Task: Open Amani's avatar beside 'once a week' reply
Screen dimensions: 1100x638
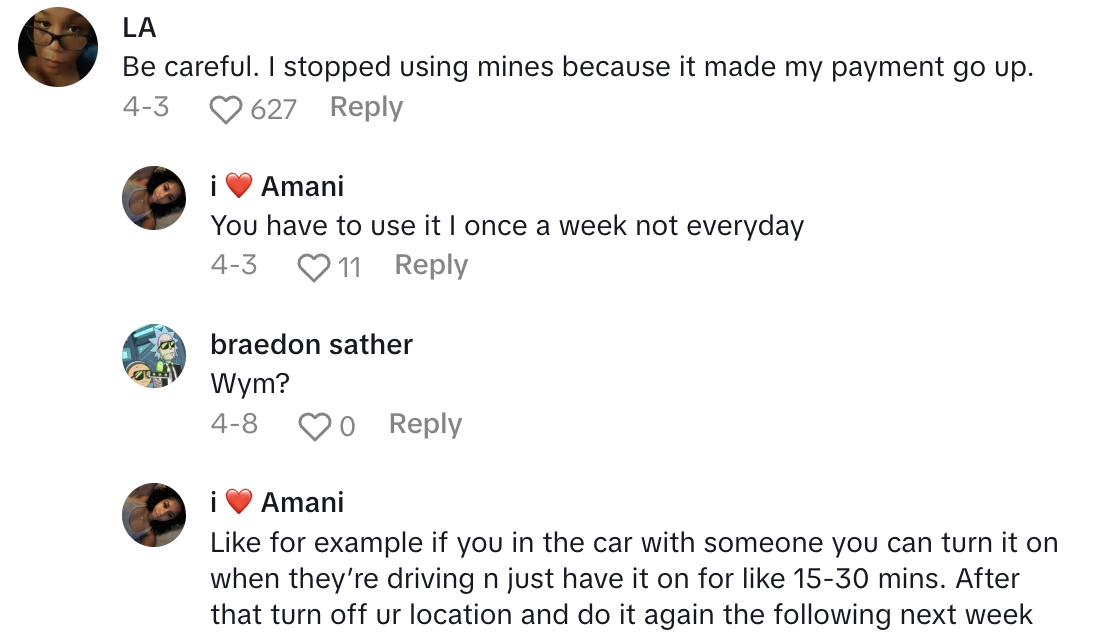Action: 154,198
